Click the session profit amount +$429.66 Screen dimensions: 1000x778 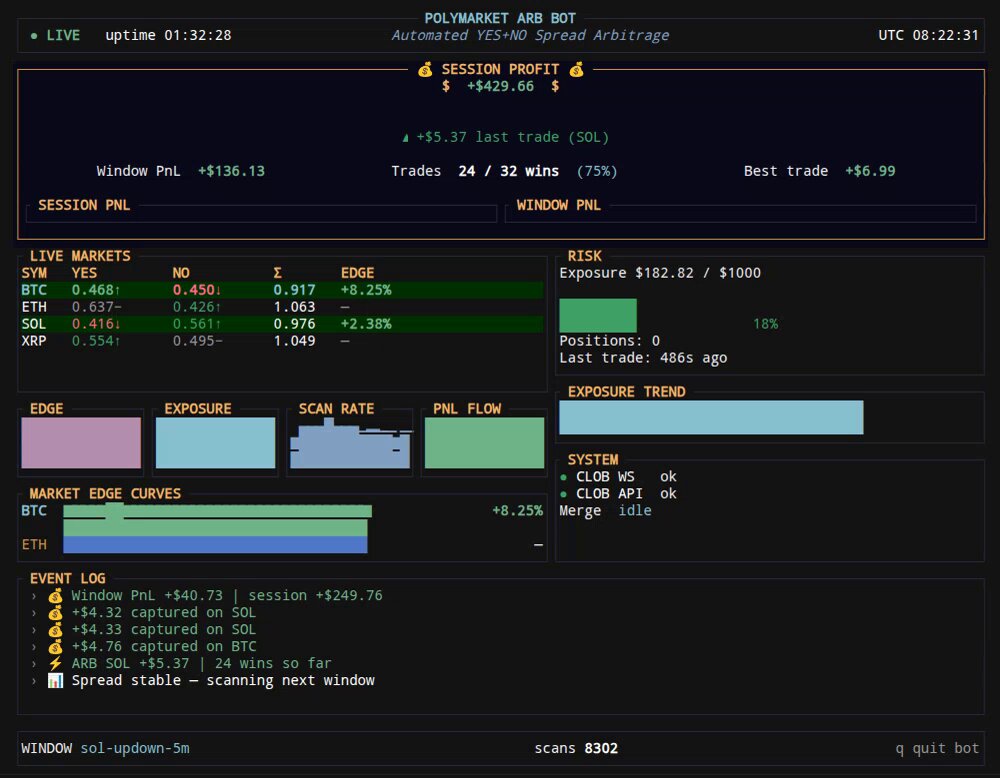pyautogui.click(x=501, y=86)
